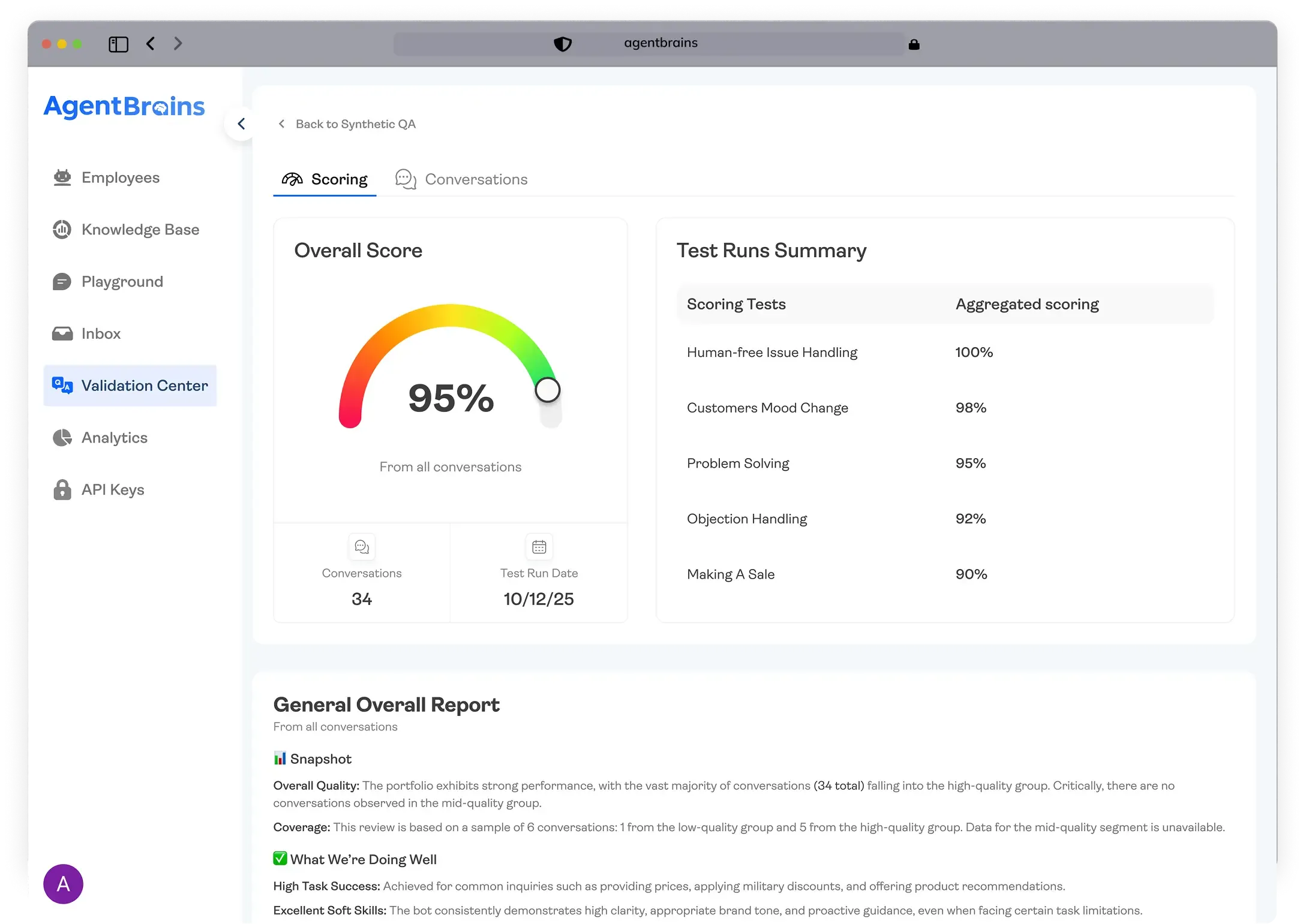The width and height of the screenshot is (1303, 924).
Task: Click the API Keys padlock icon
Action: [62, 490]
